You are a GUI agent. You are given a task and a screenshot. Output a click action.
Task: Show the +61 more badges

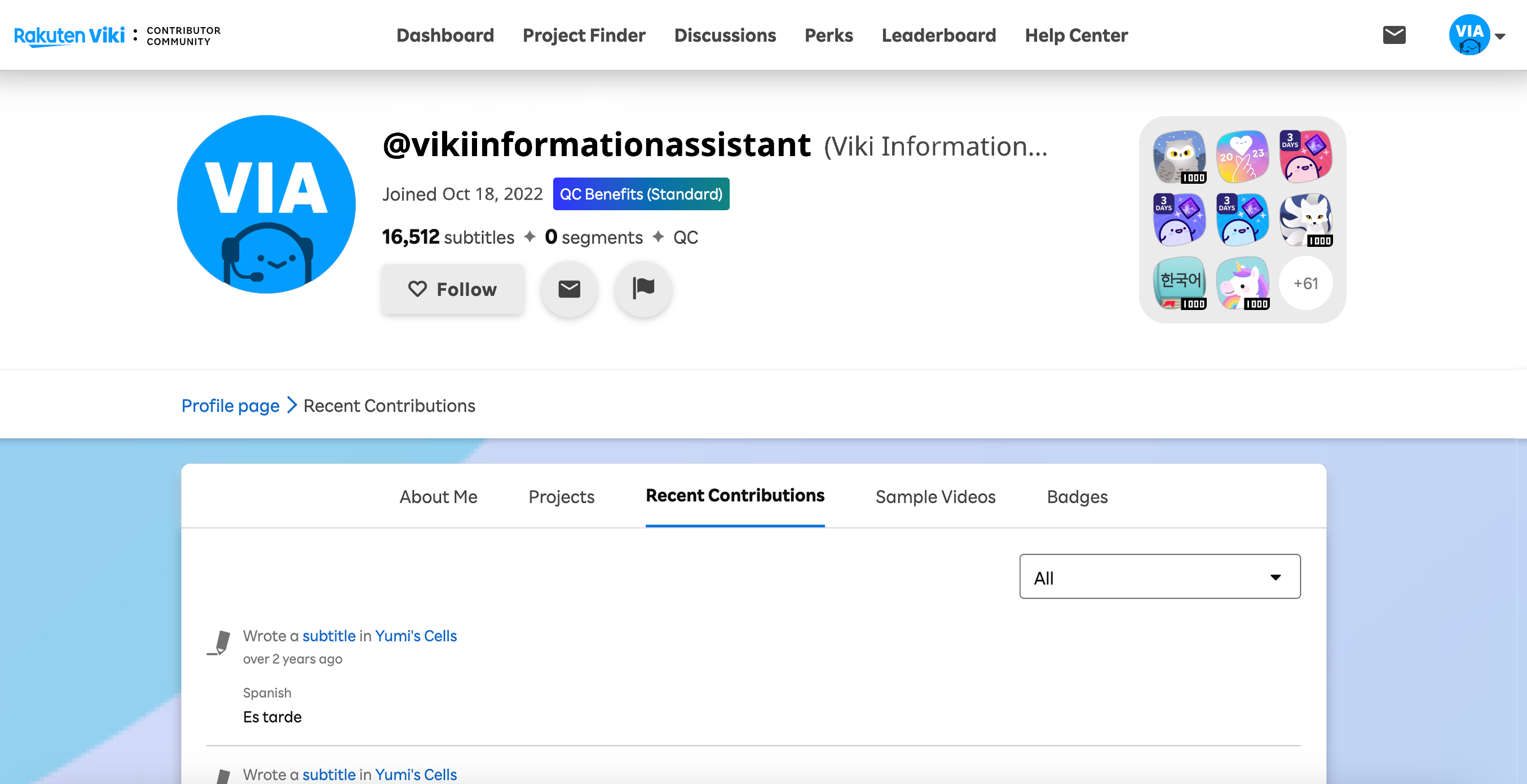pos(1306,284)
